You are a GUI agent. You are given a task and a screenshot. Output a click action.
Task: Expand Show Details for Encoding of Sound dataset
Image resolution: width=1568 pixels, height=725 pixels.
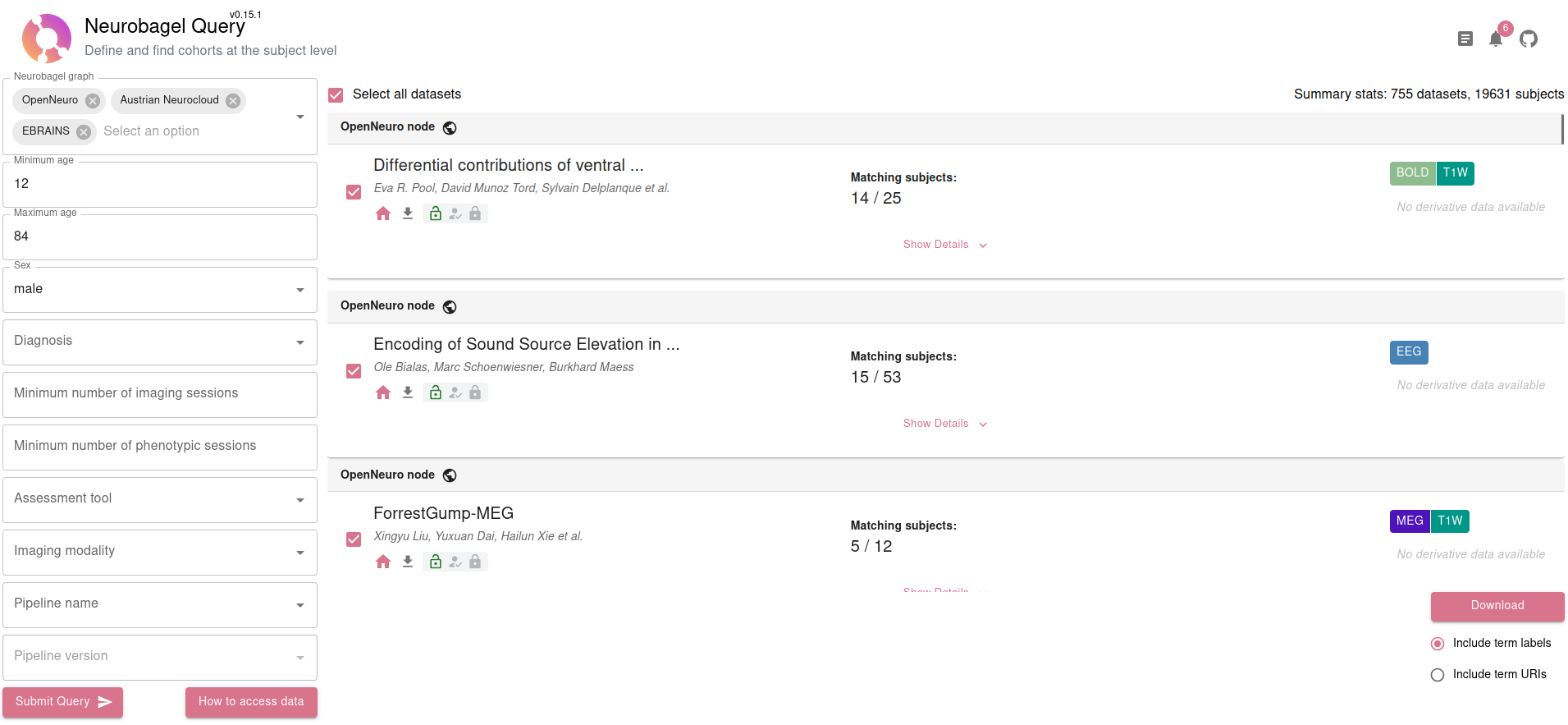pyautogui.click(x=944, y=424)
